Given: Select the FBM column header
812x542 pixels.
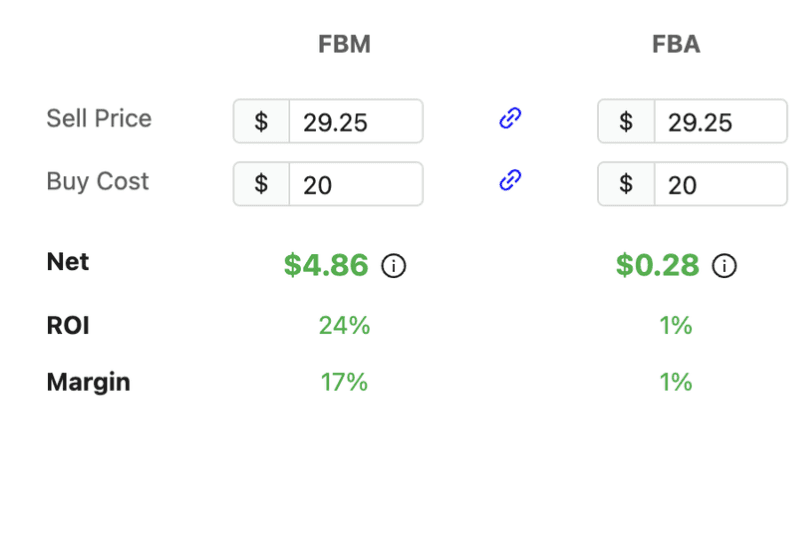Looking at the screenshot, I should tap(344, 45).
